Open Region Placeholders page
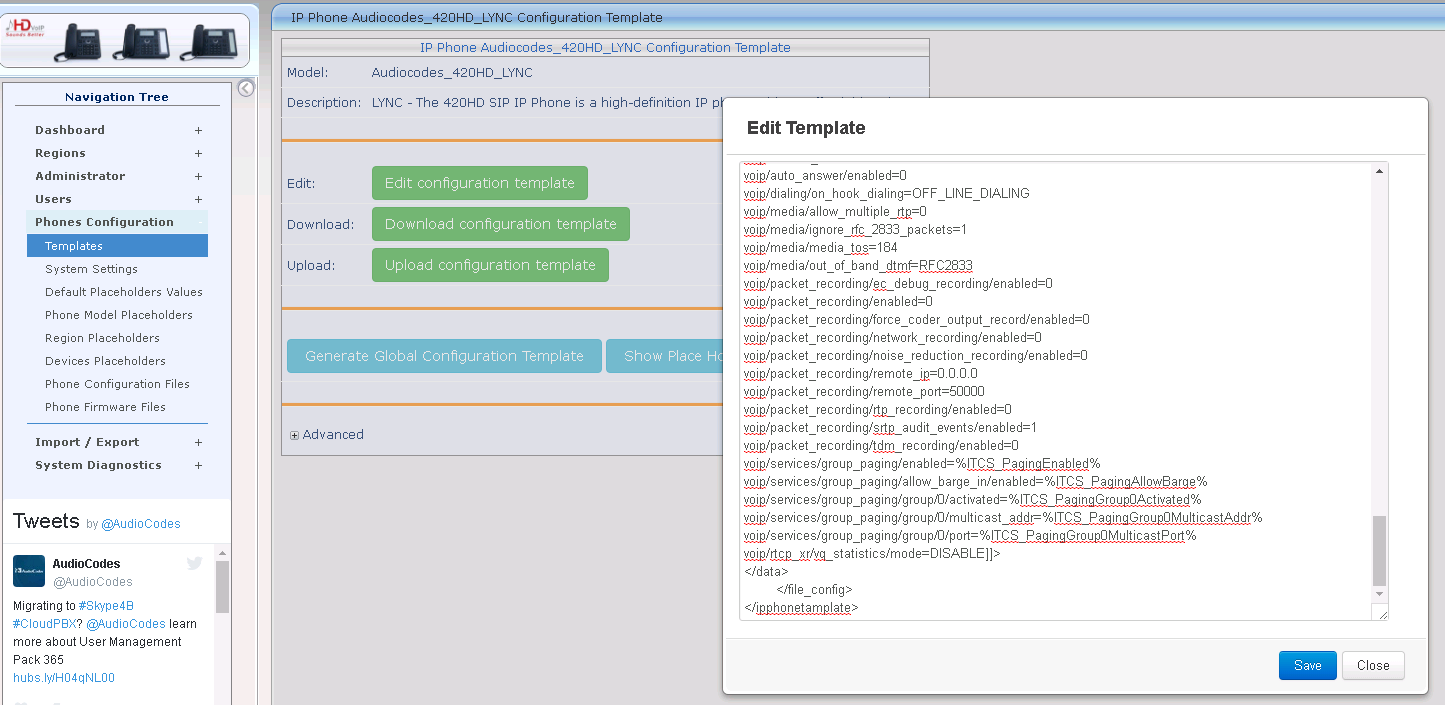The height and width of the screenshot is (705, 1445). click(102, 338)
